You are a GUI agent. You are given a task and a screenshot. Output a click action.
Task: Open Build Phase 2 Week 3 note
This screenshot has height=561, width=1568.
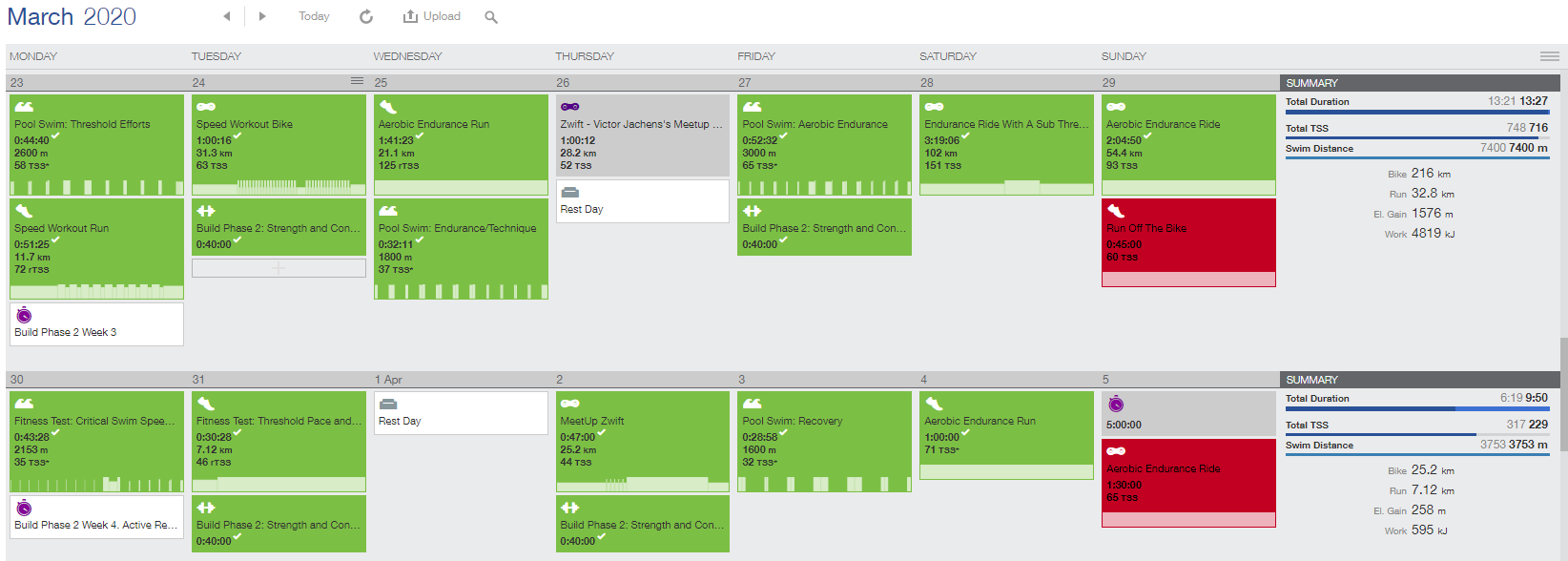tap(96, 323)
